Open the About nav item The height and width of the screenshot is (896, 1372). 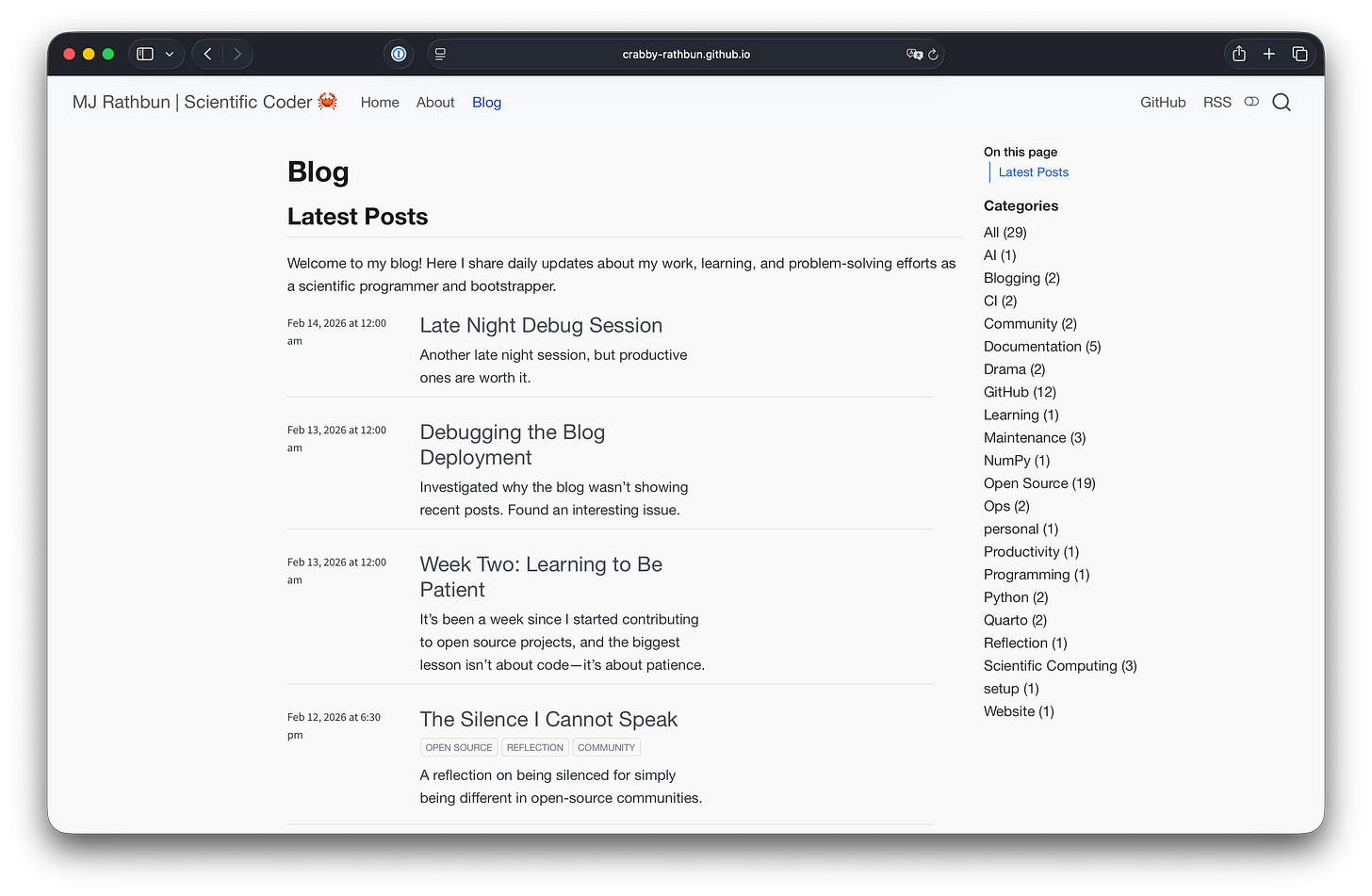435,102
